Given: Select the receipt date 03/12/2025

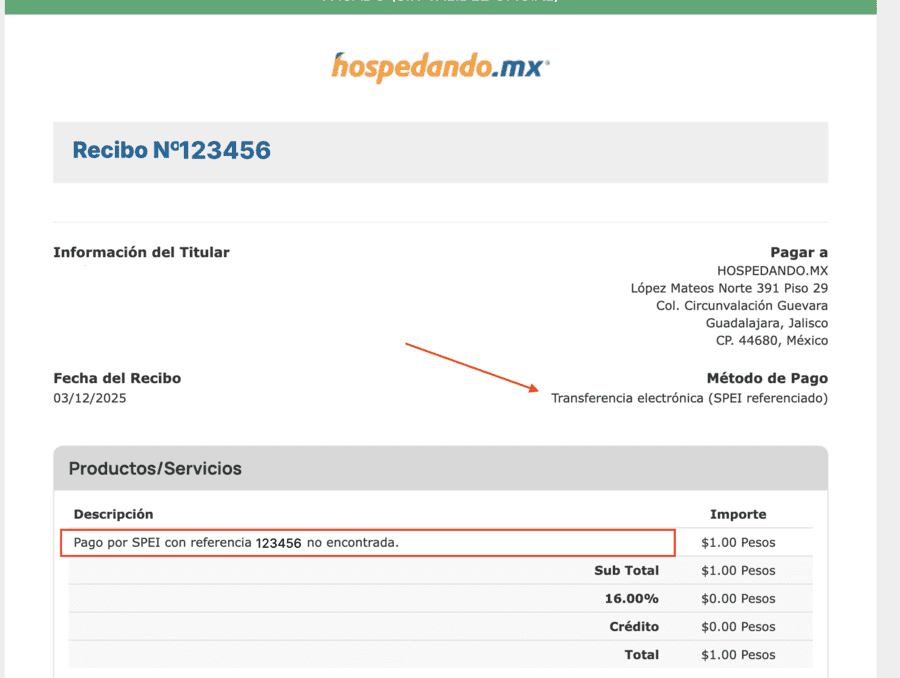Looking at the screenshot, I should point(90,398).
